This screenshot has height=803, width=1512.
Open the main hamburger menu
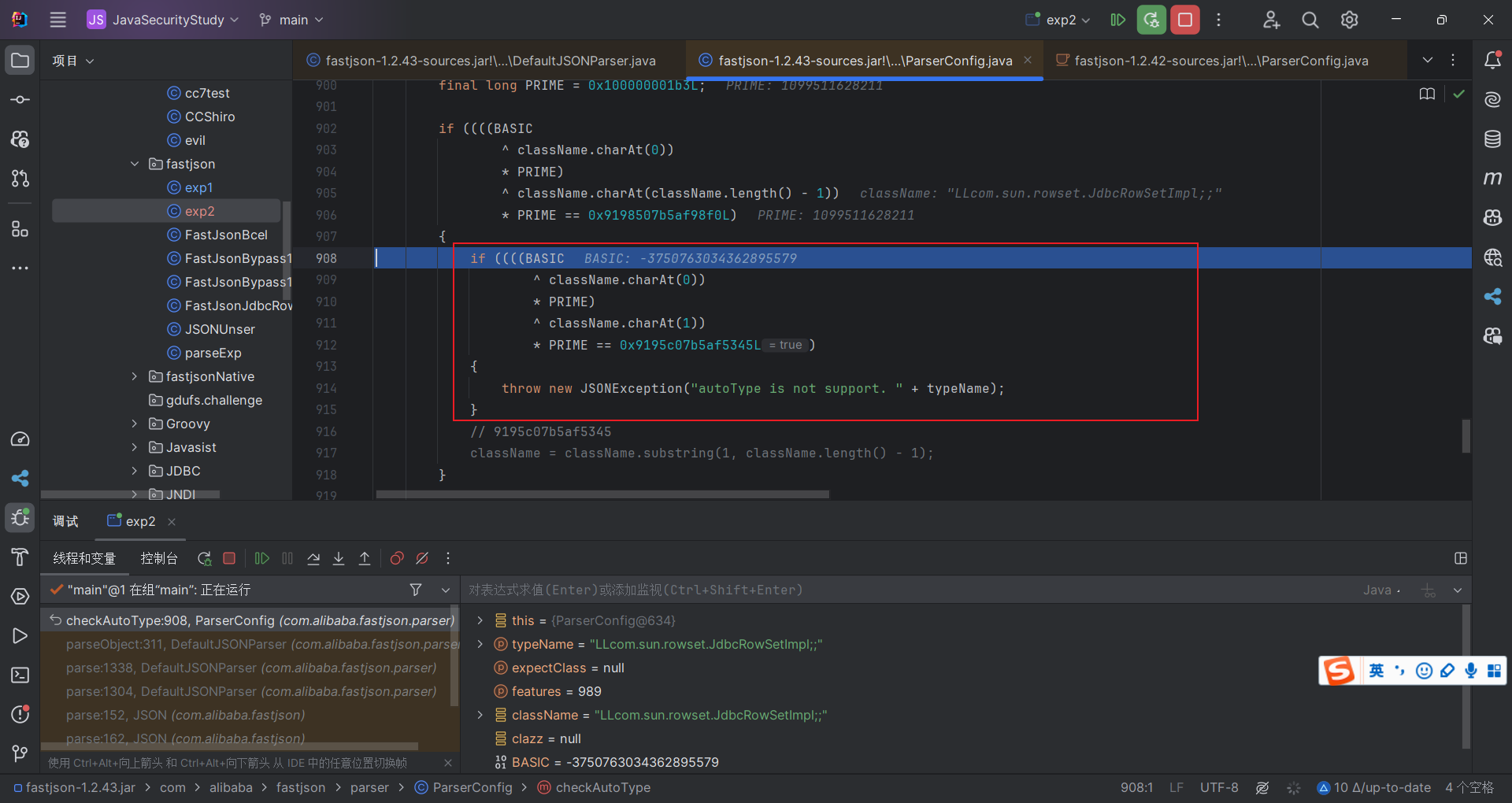58,20
